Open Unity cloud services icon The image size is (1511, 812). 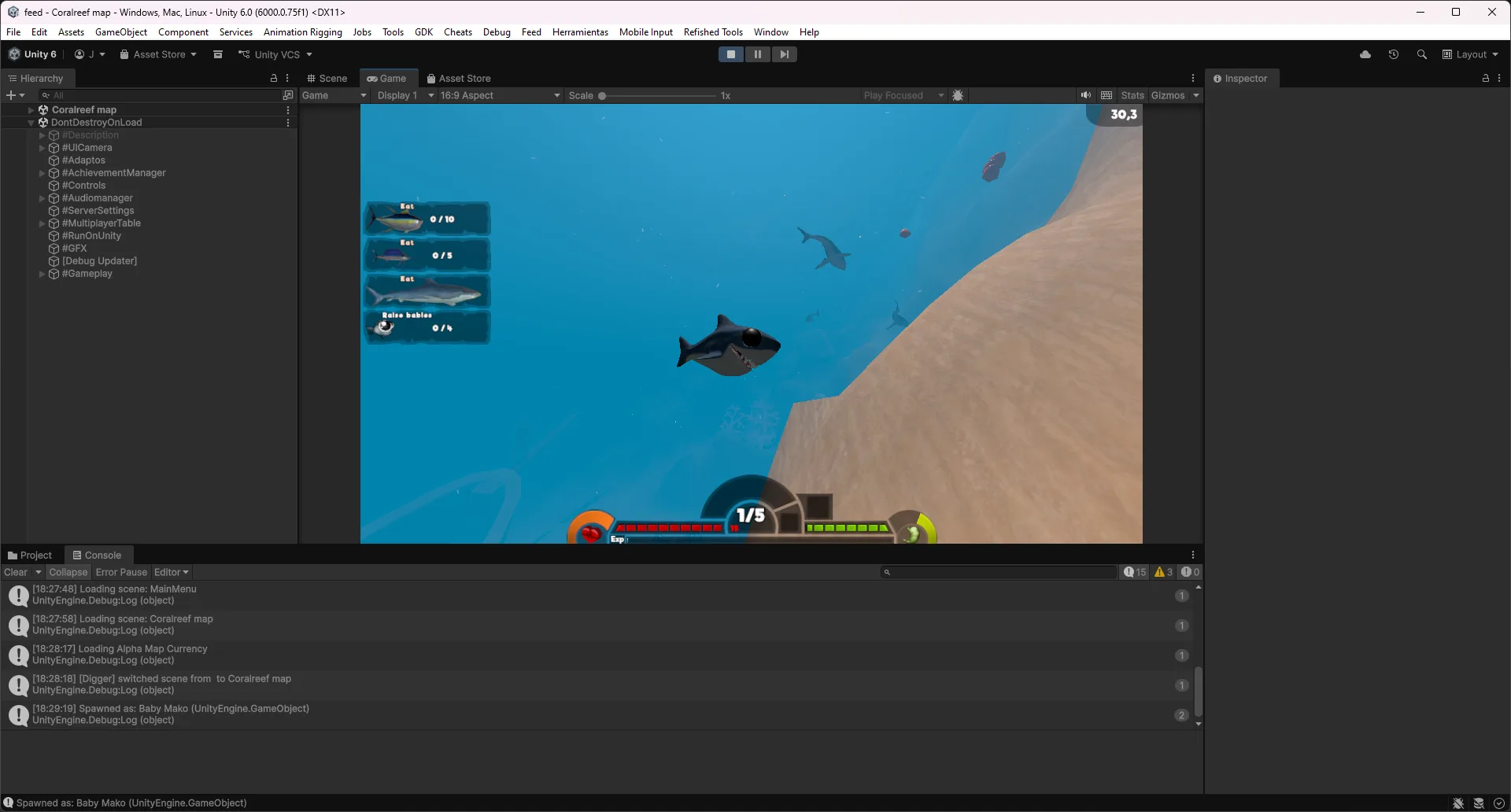(1365, 54)
